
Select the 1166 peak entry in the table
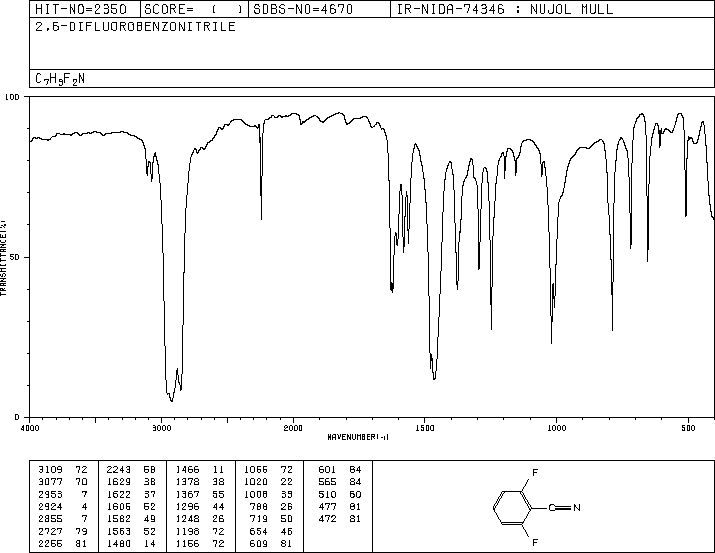(200, 543)
